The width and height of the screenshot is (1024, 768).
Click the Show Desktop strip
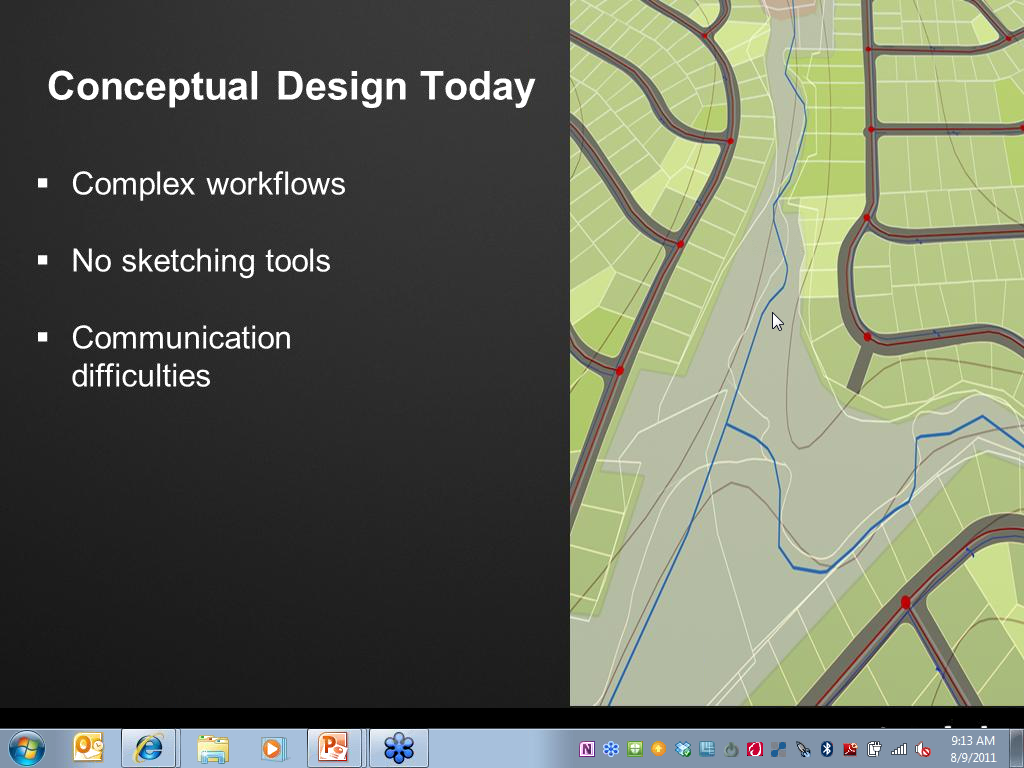1017,748
